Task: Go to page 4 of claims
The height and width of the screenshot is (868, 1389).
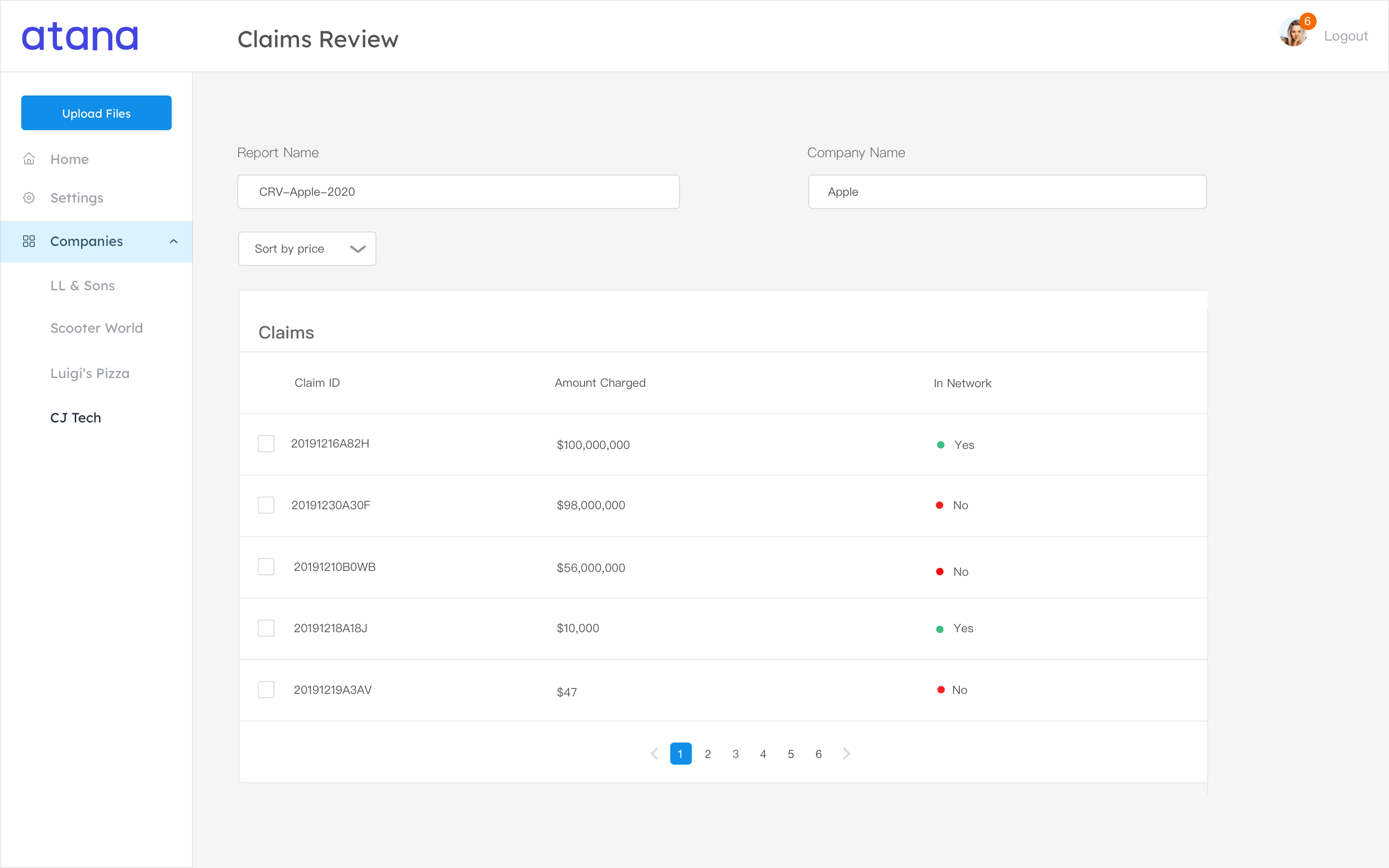Action: (763, 754)
